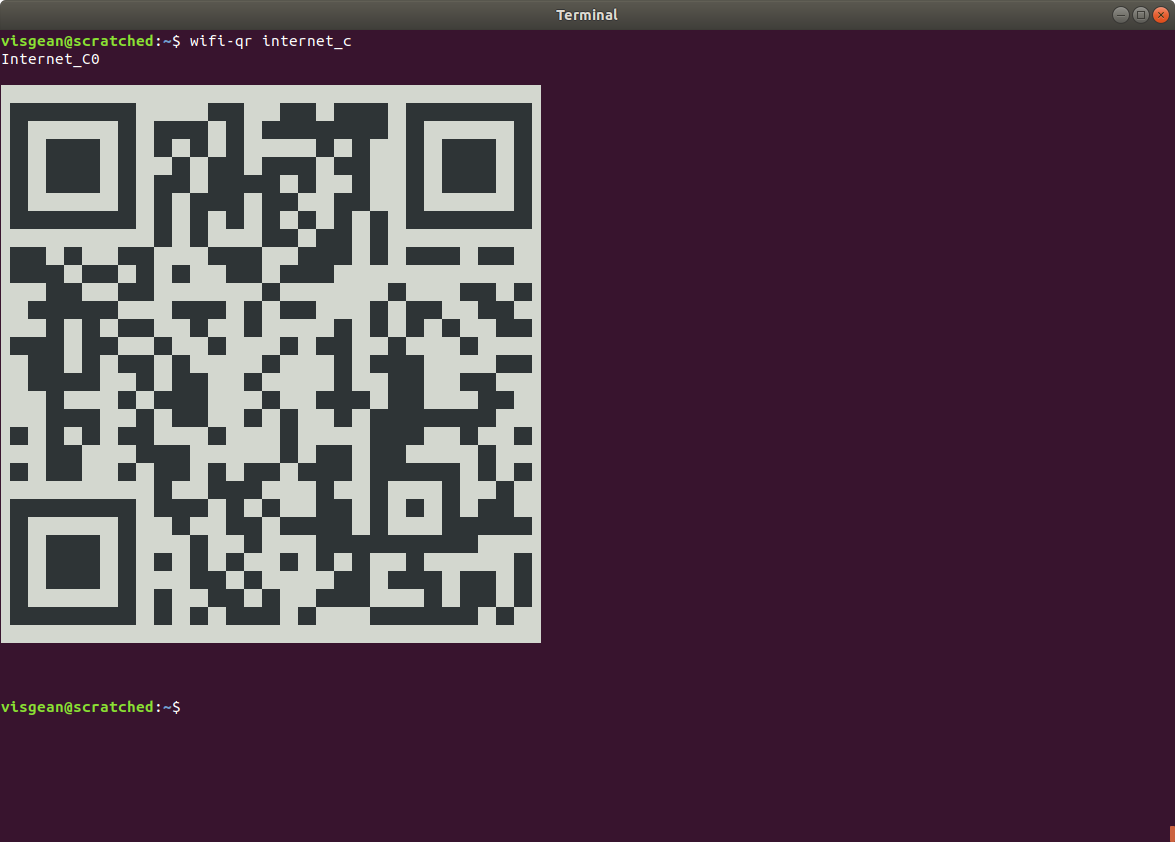Click the QR code image

(271, 364)
